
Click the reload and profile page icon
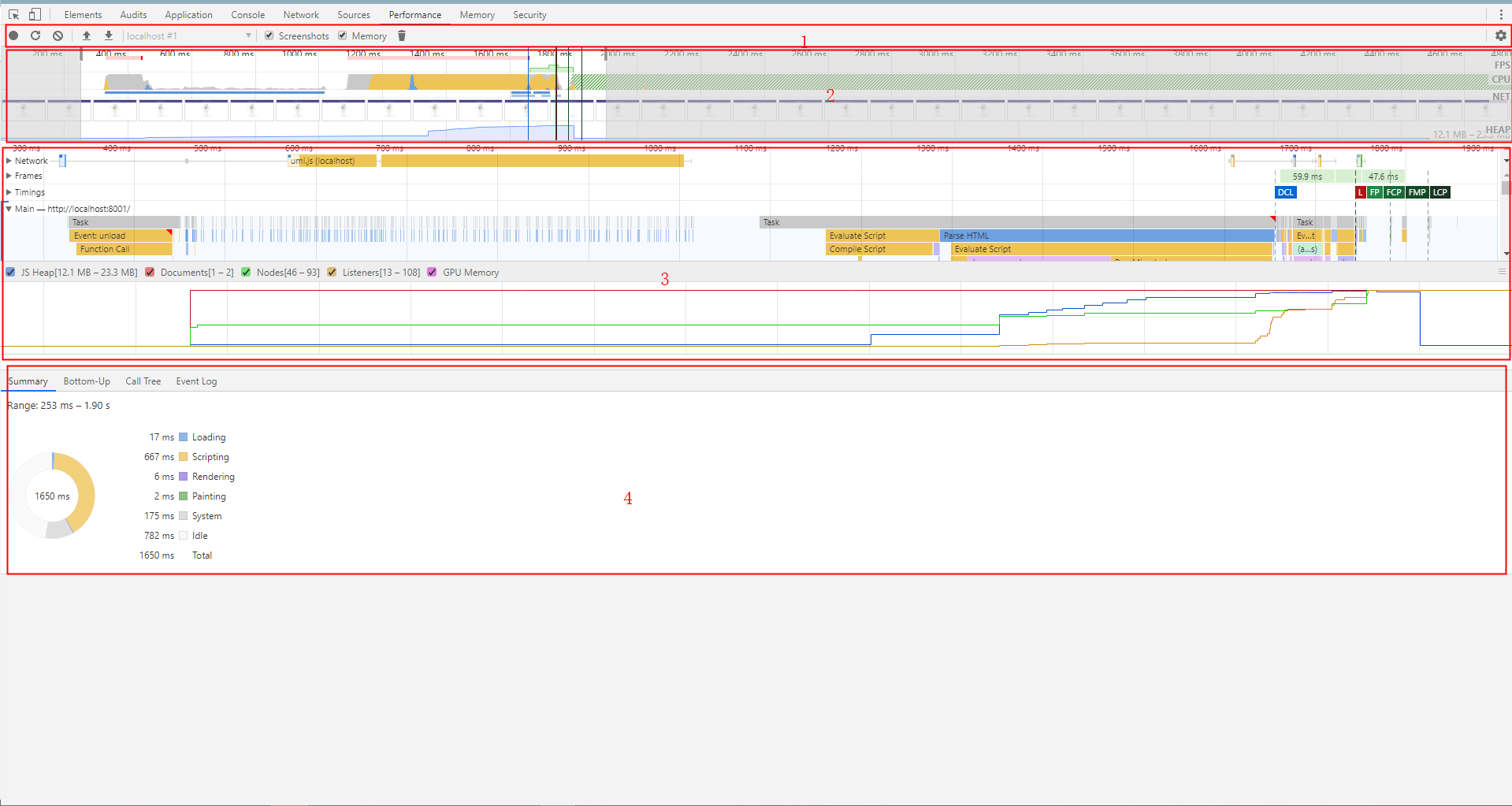(35, 35)
